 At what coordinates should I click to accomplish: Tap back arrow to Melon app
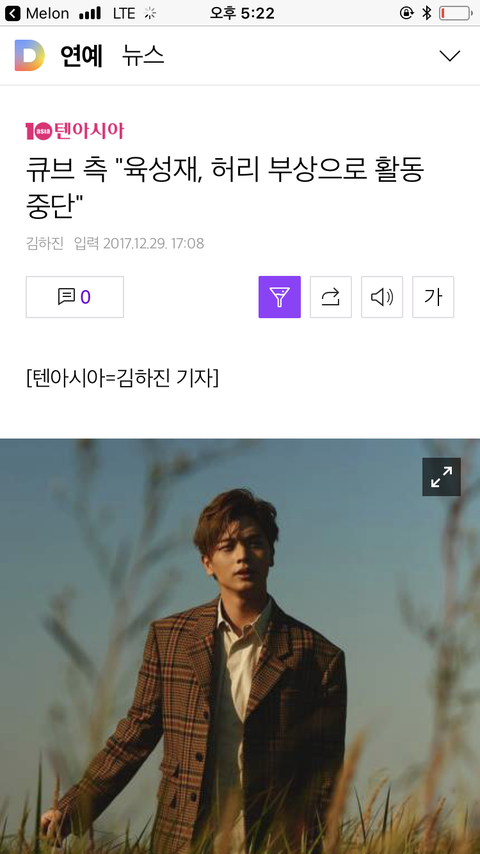(13, 13)
